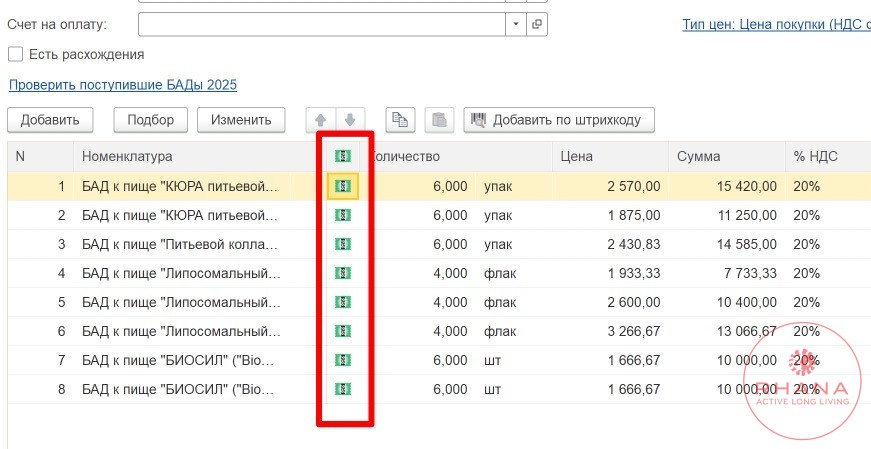Click green money icon in row 8
Viewport: 871px width, 449px height.
[343, 389]
